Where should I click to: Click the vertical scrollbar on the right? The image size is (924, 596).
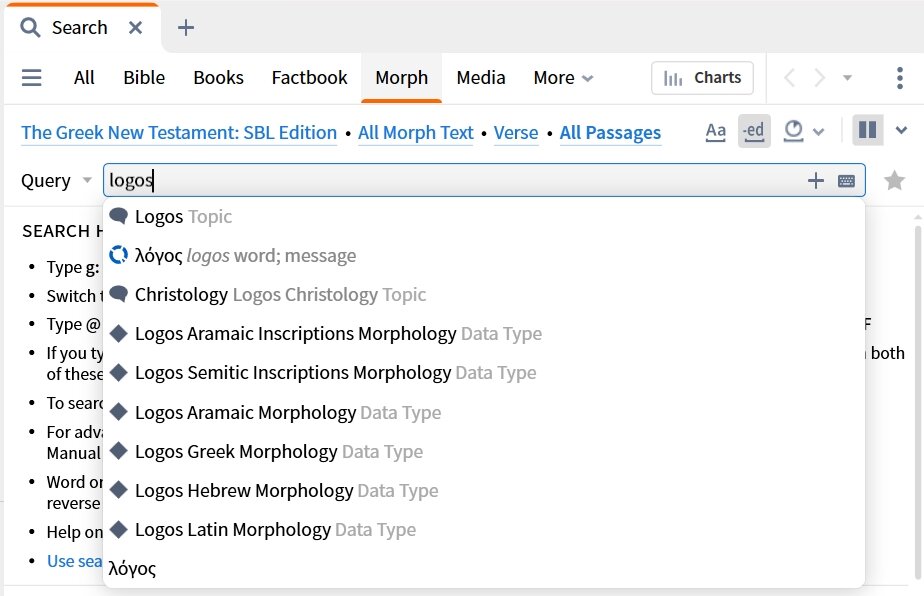(918, 401)
